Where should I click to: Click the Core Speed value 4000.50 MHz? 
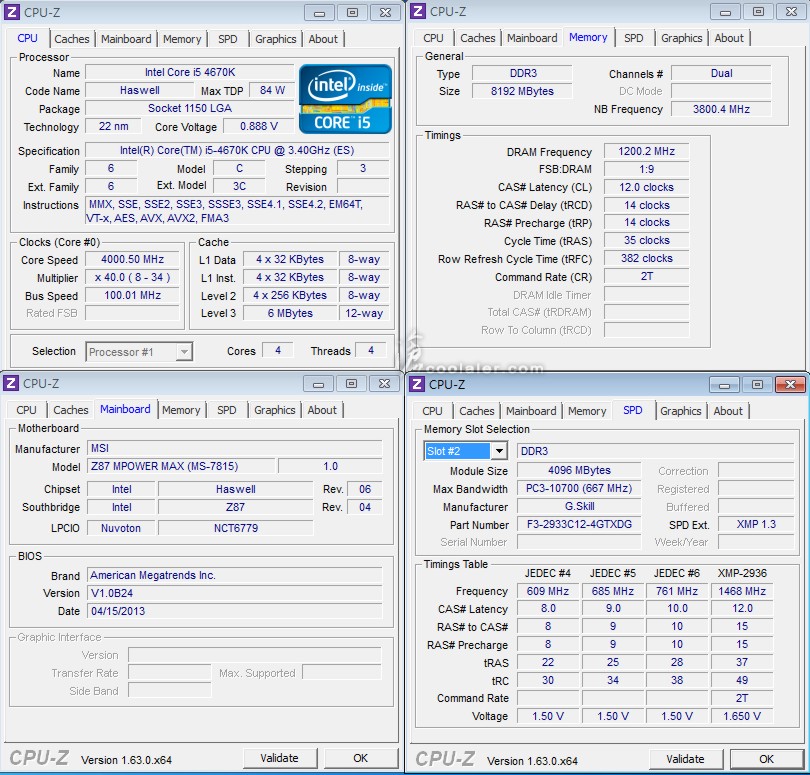click(132, 259)
